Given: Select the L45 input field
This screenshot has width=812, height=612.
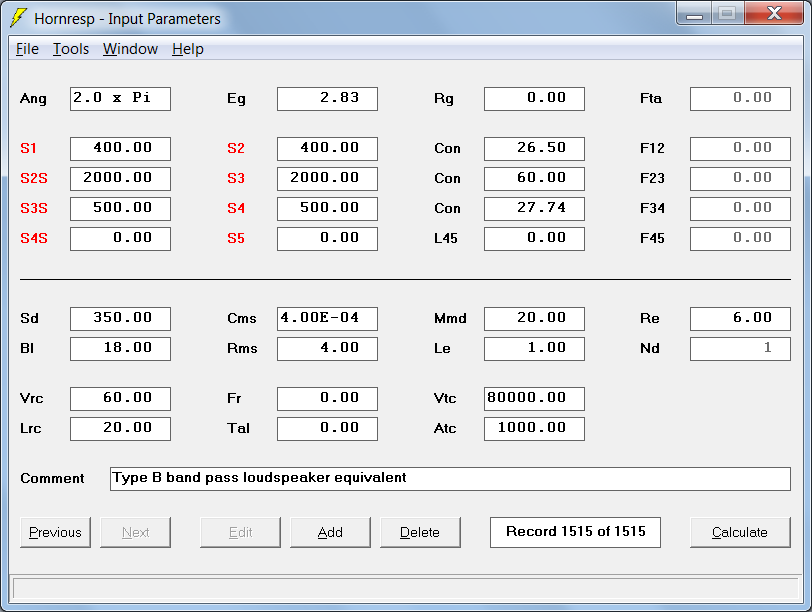Looking at the screenshot, I should pyautogui.click(x=534, y=239).
